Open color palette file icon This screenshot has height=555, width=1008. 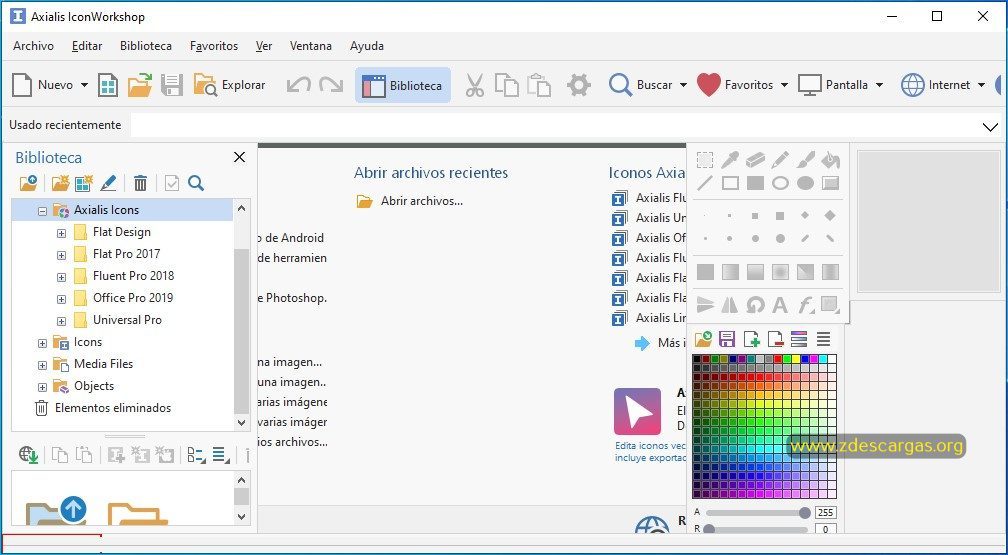tap(703, 338)
